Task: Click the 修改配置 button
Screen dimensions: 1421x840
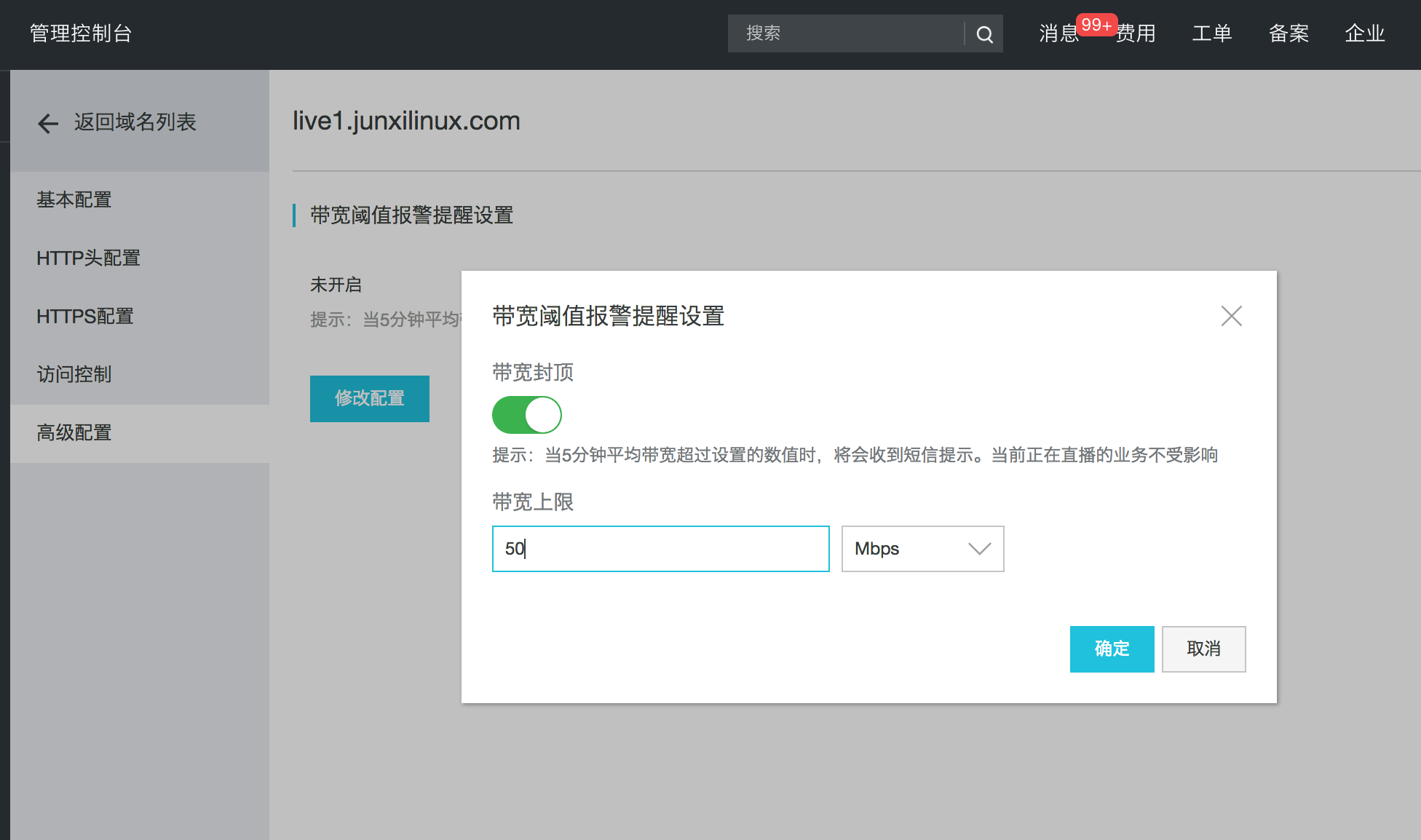Action: click(x=370, y=398)
